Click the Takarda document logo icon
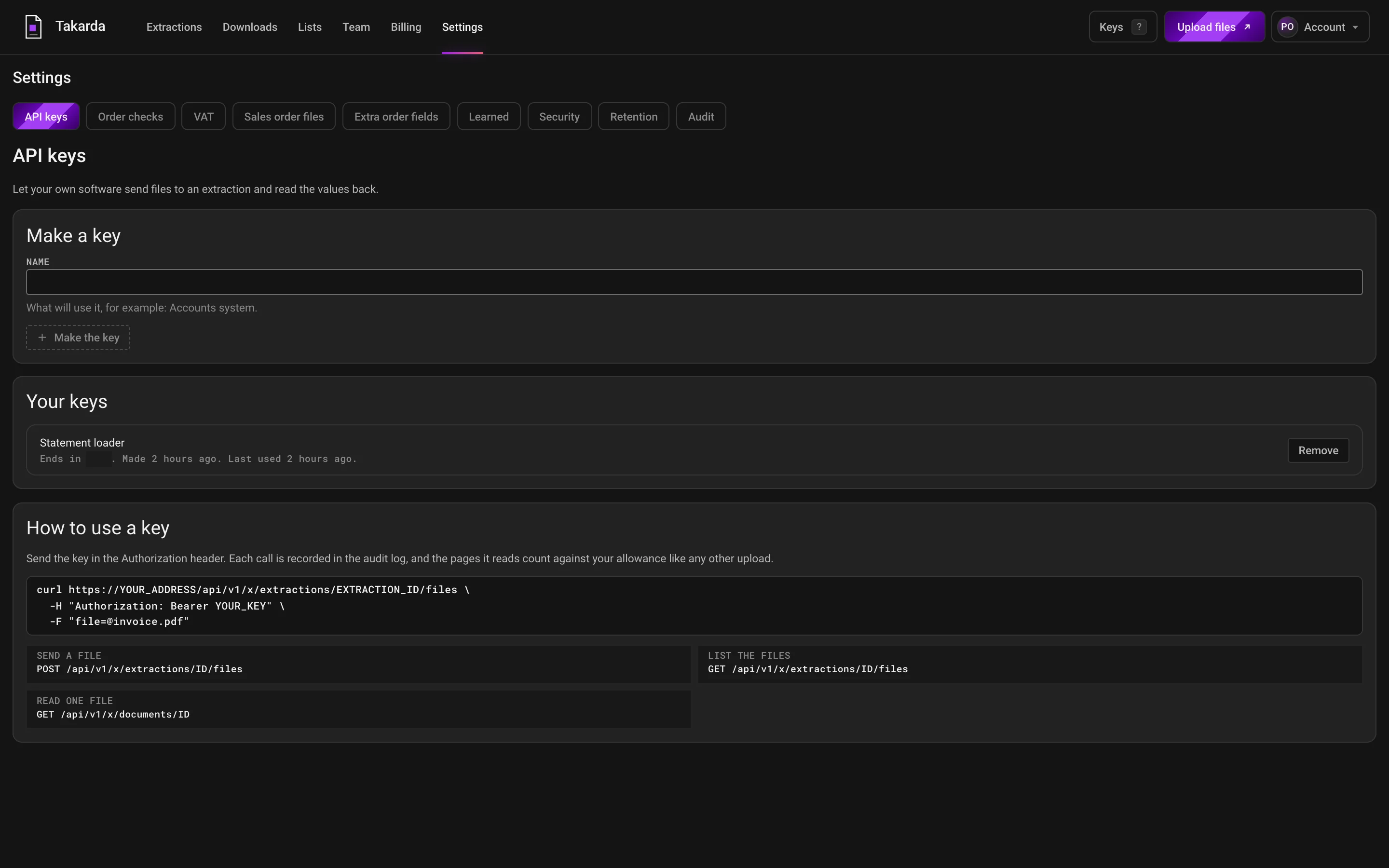 coord(33,27)
